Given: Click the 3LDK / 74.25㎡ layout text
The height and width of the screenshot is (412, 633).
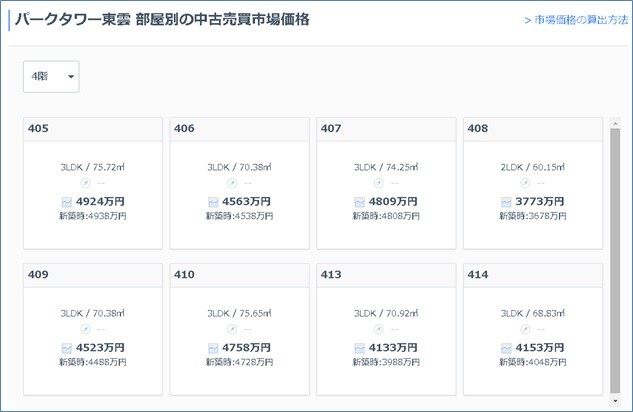Looking at the screenshot, I should click(386, 167).
